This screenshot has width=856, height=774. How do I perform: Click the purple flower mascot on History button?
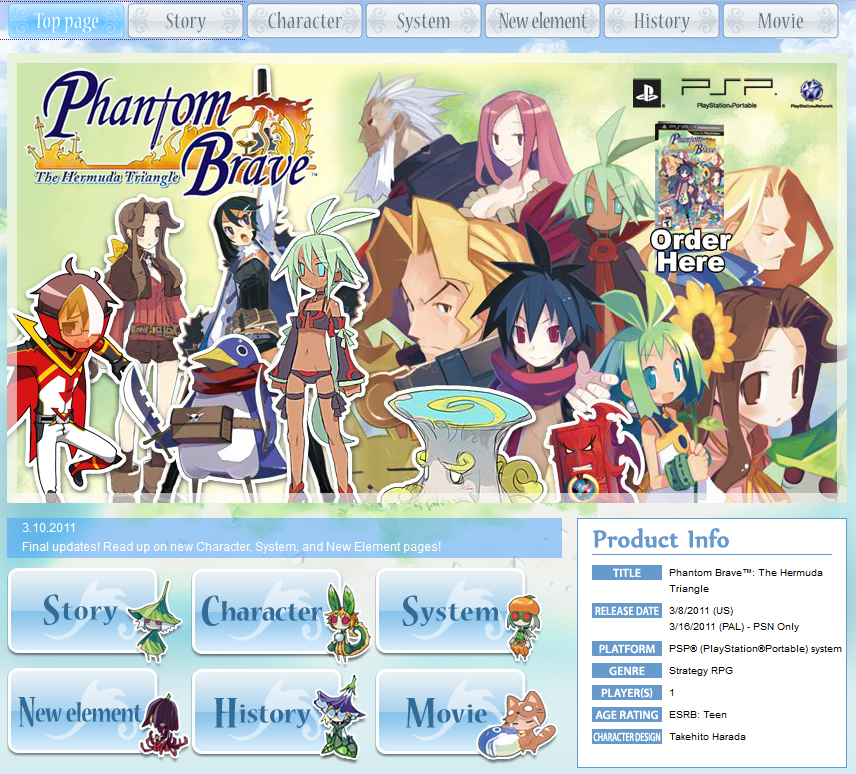[341, 717]
